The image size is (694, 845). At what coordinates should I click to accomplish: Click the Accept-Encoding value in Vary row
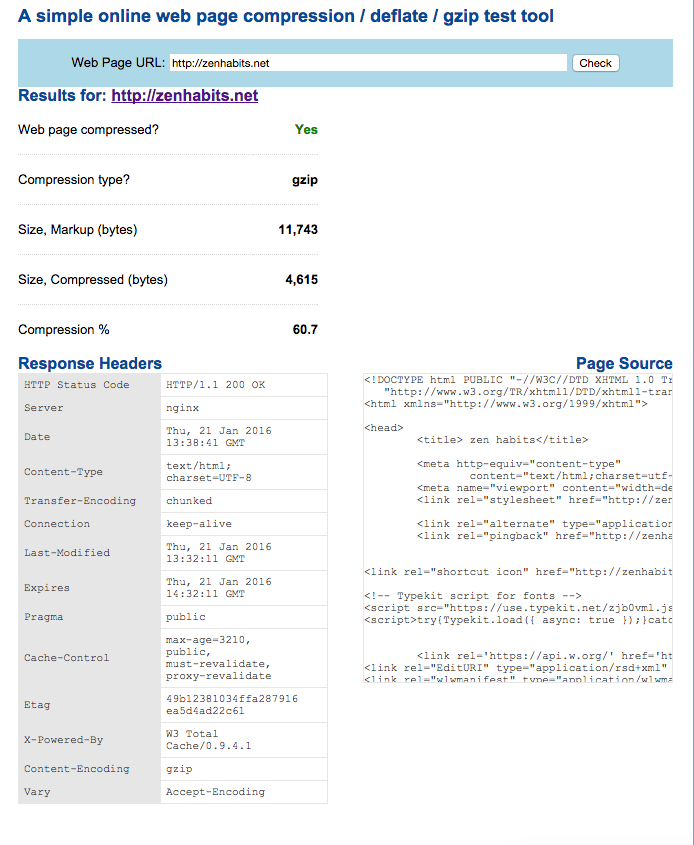(x=215, y=792)
